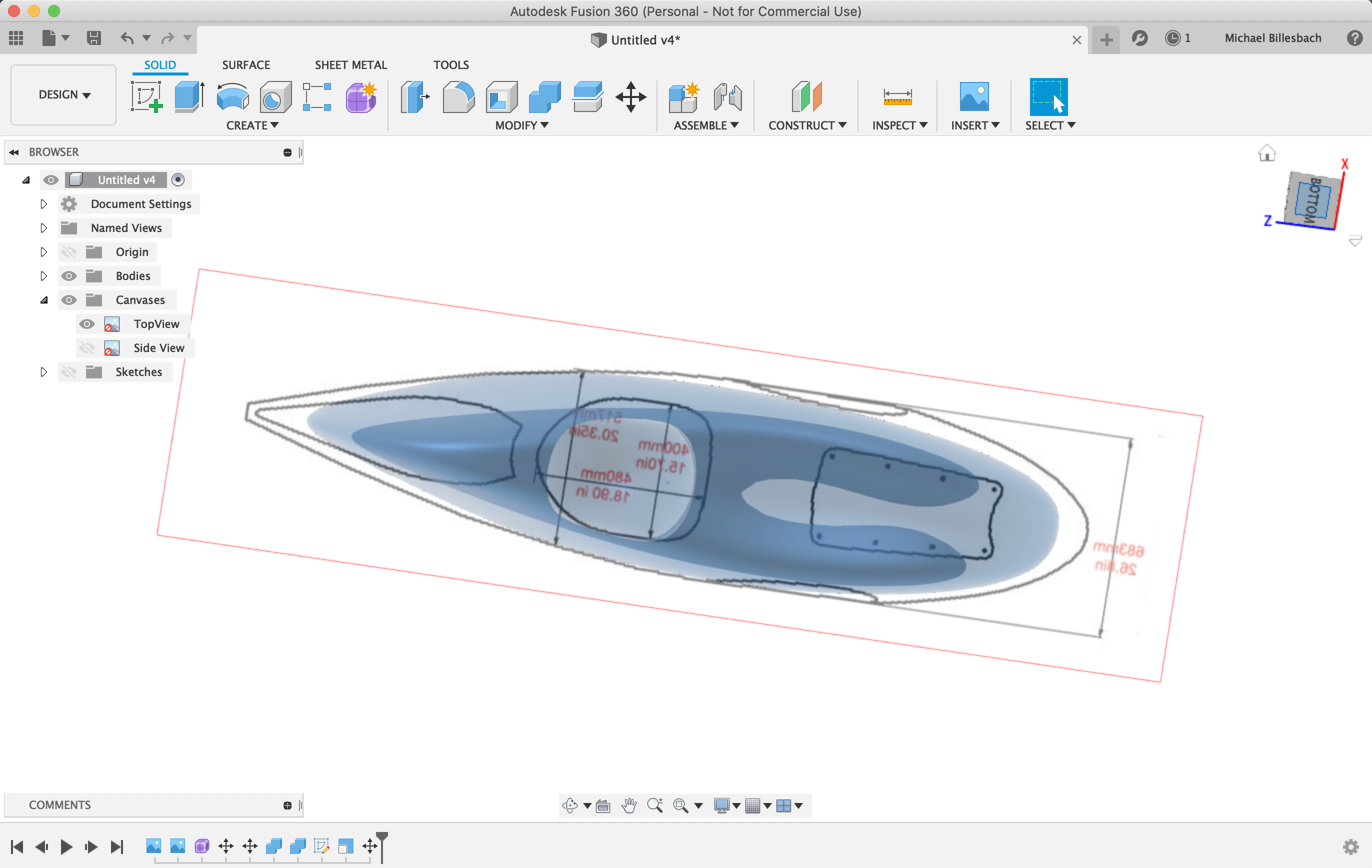
Task: Toggle Bodies folder visibility
Action: [x=69, y=276]
